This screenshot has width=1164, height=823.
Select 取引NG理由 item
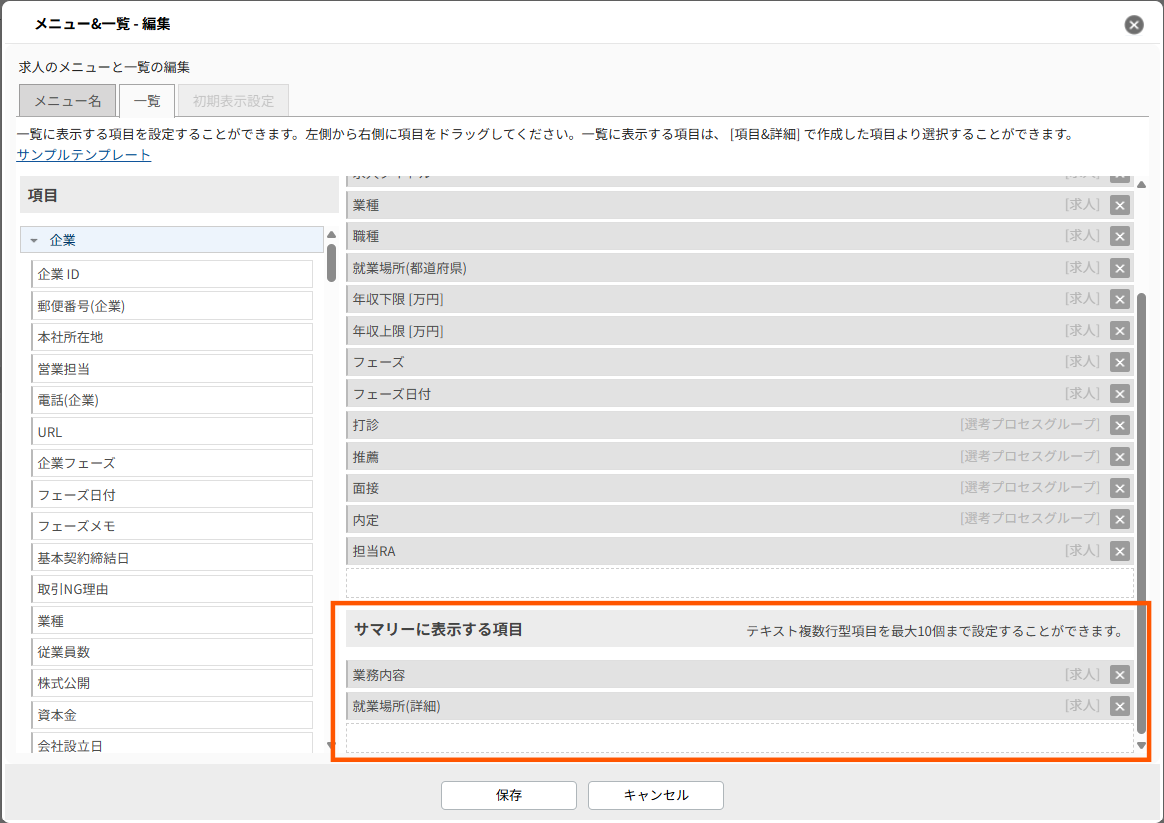[x=172, y=589]
